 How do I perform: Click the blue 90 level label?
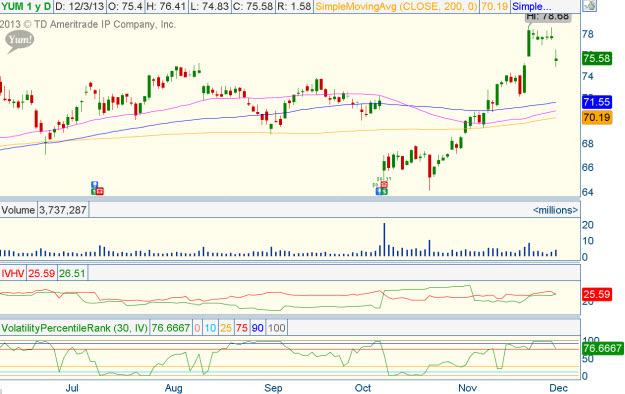[257, 328]
